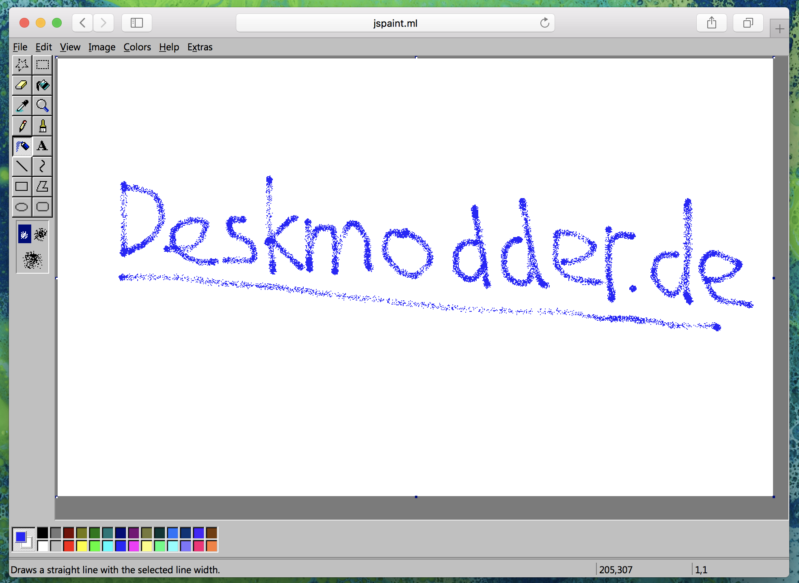Select the smallest airbrush spray size
The width and height of the screenshot is (799, 583).
(x=24, y=234)
